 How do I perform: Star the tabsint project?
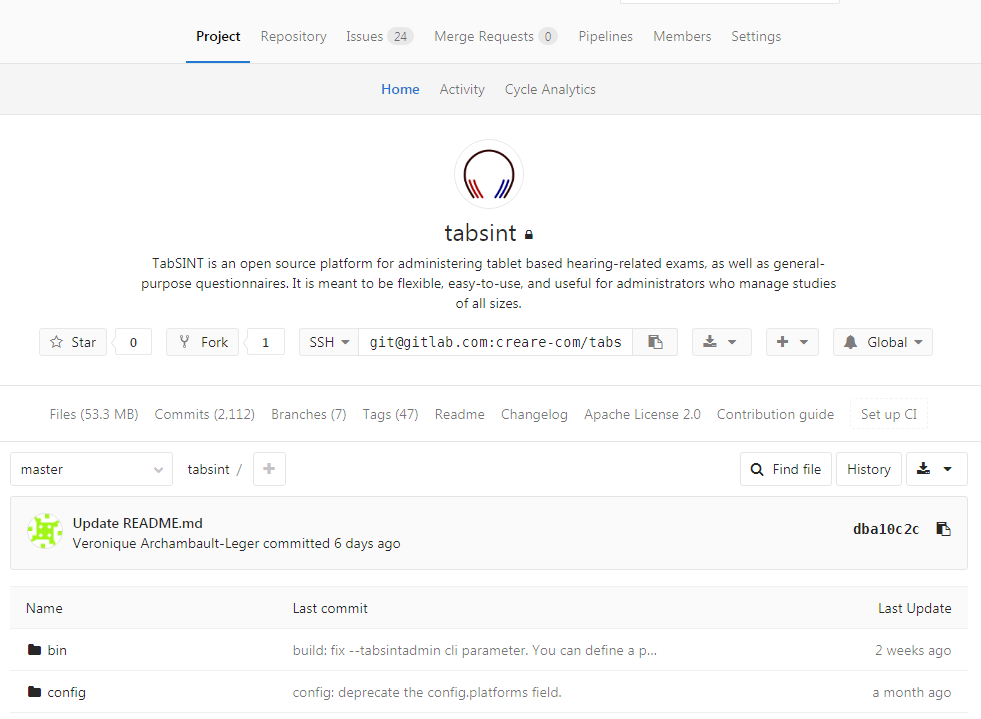(73, 342)
